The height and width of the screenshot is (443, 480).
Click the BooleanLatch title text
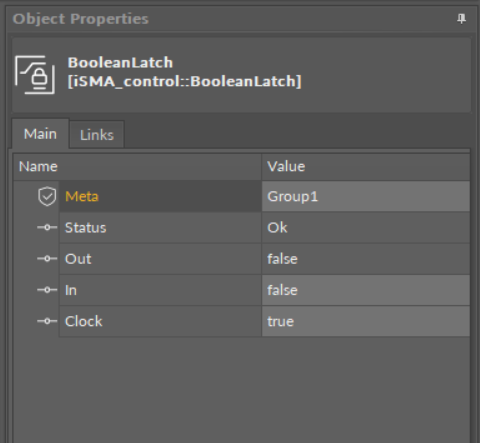[120, 63]
